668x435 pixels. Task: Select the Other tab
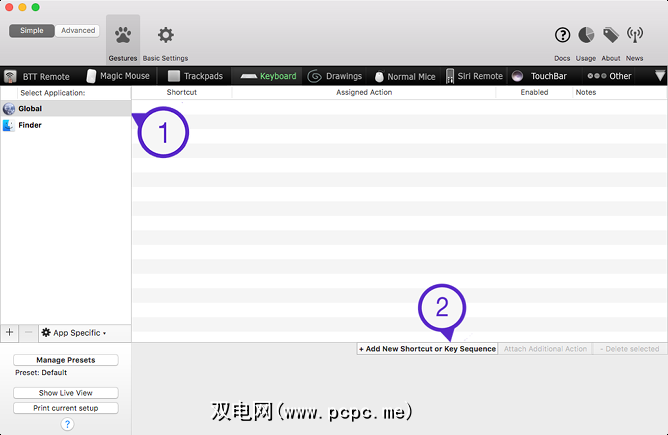(609, 76)
